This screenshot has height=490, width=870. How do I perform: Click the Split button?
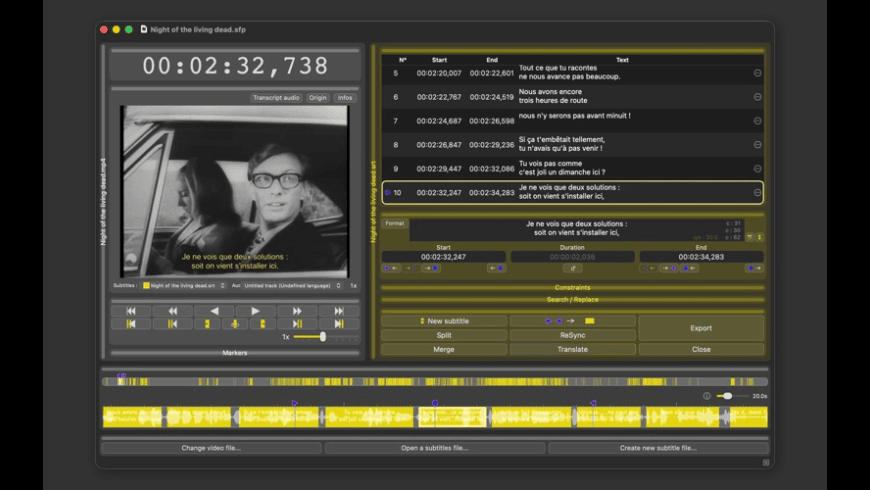point(444,335)
